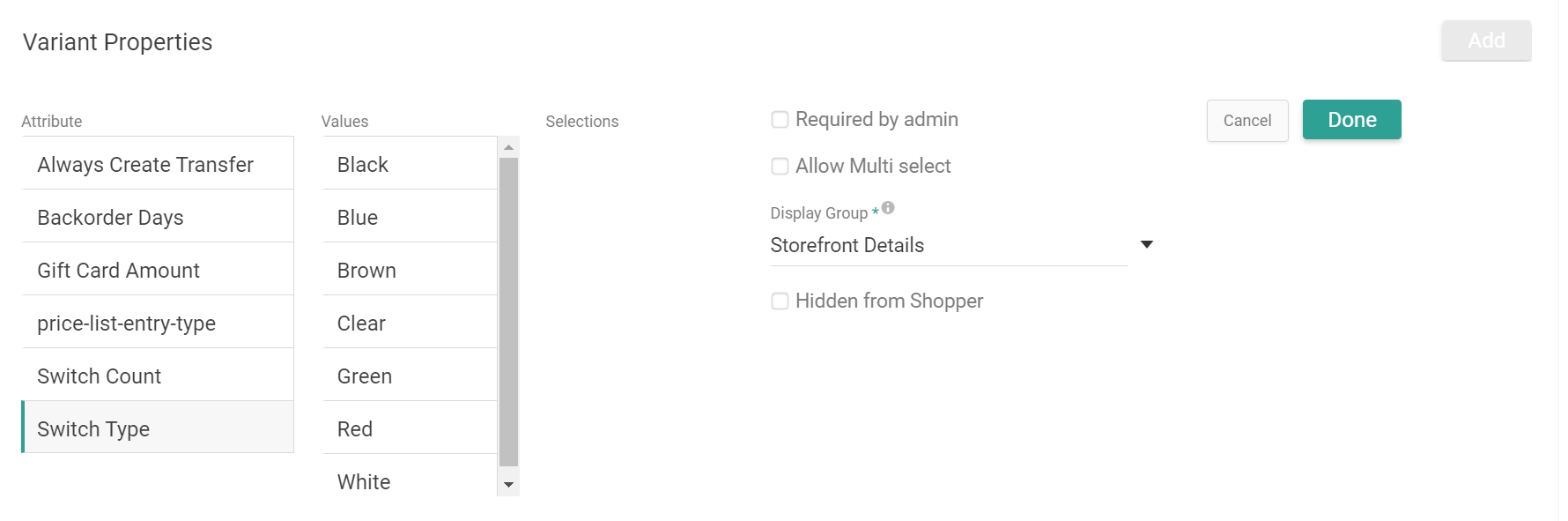Select the Black value
Image resolution: width=1568 pixels, height=521 pixels.
[362, 164]
